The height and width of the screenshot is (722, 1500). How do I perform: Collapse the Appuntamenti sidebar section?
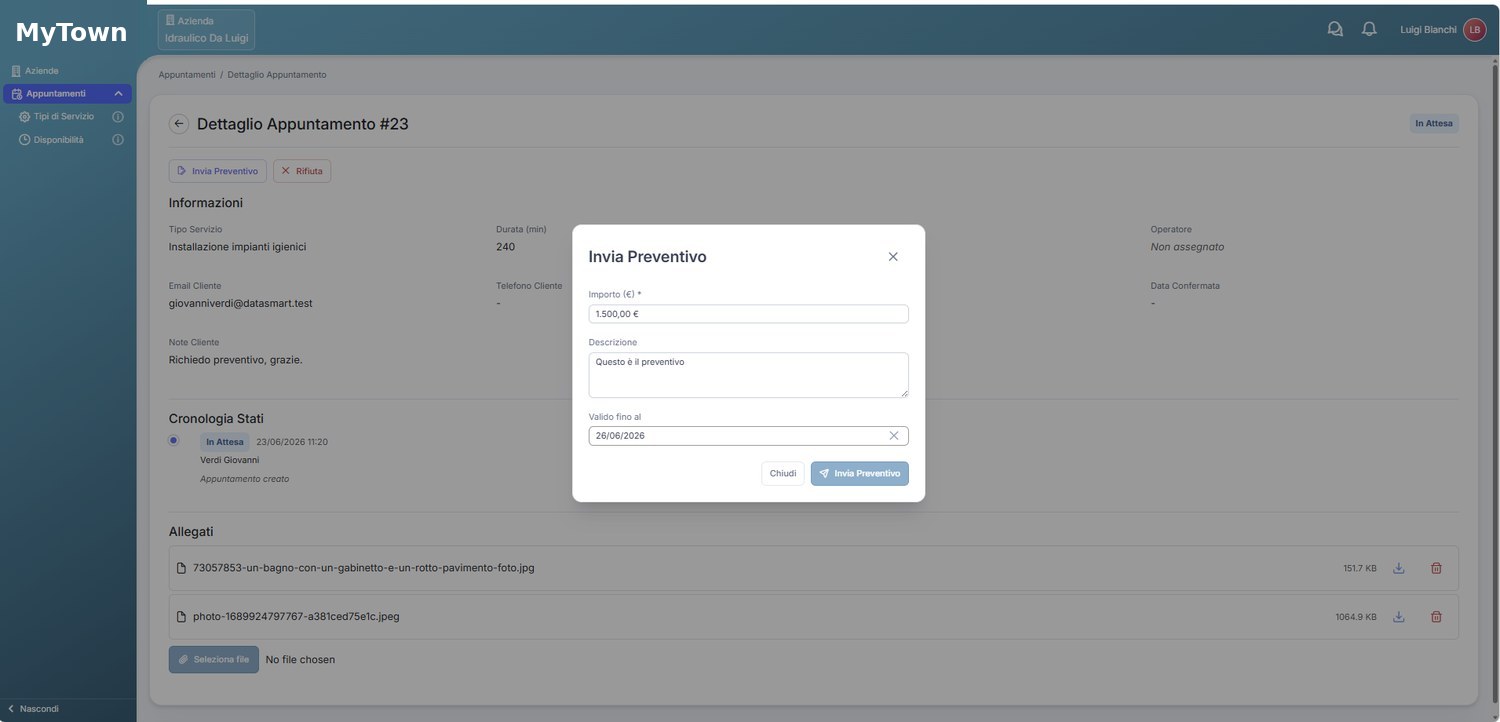pos(118,94)
